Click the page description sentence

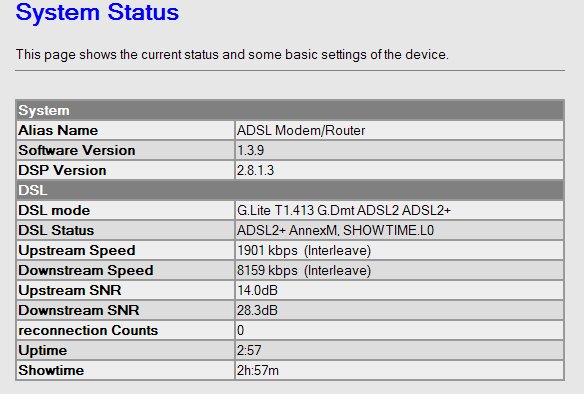[232, 55]
